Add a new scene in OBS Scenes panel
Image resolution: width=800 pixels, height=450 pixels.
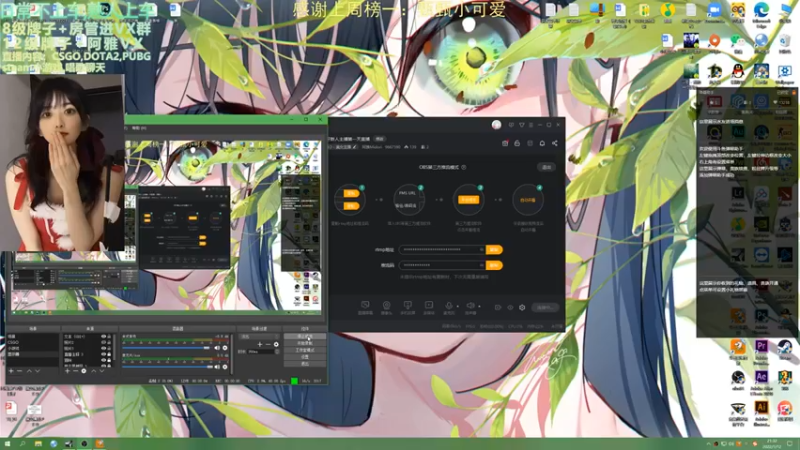pos(11,371)
